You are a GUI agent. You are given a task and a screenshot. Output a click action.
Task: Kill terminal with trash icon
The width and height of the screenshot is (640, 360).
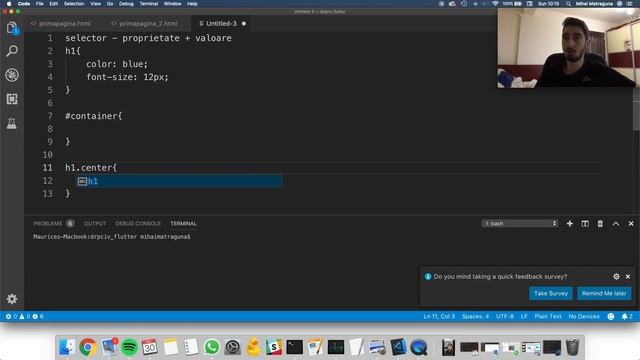[600, 224]
